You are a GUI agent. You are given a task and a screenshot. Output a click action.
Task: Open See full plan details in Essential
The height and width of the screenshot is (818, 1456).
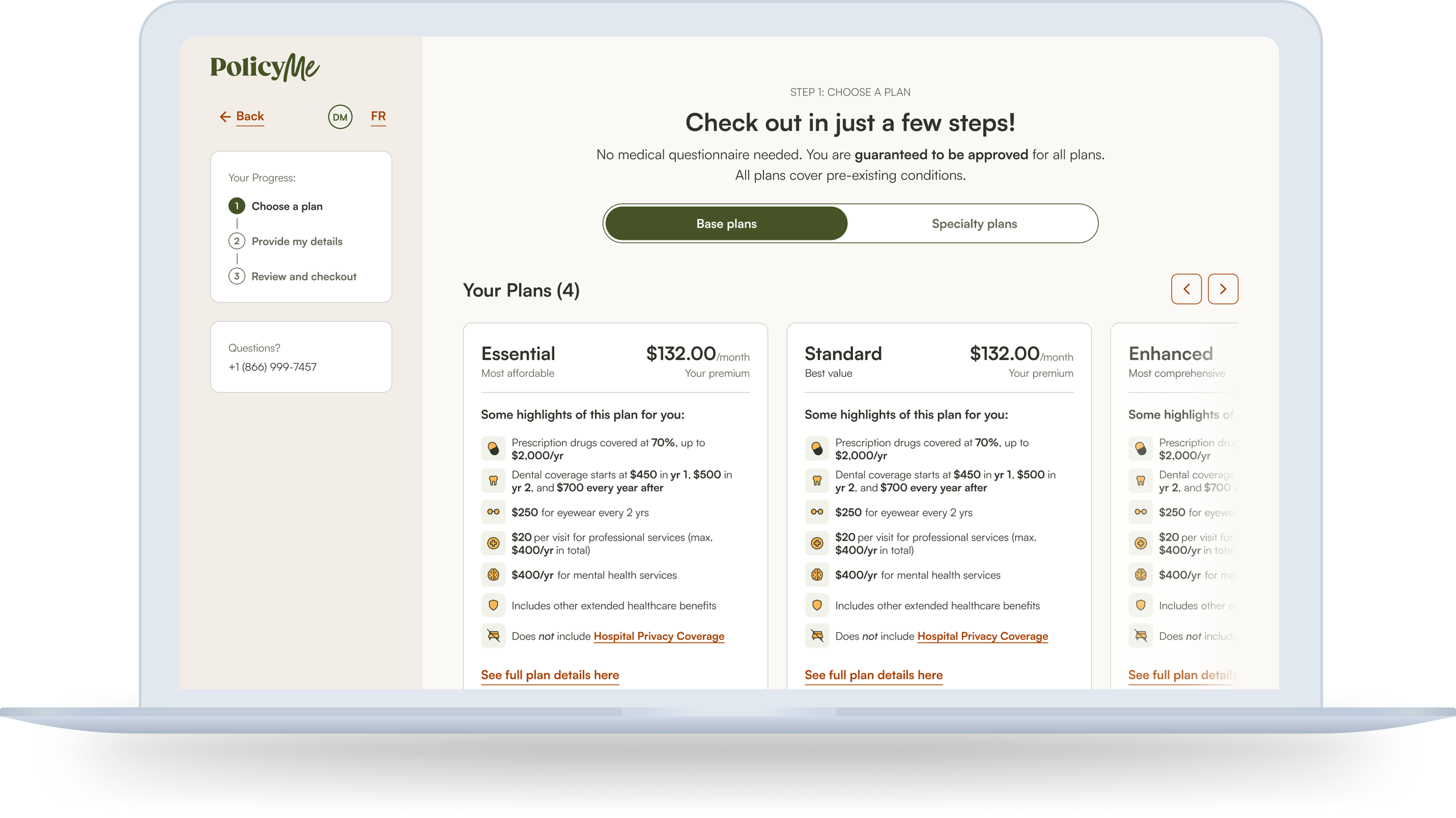click(550, 676)
